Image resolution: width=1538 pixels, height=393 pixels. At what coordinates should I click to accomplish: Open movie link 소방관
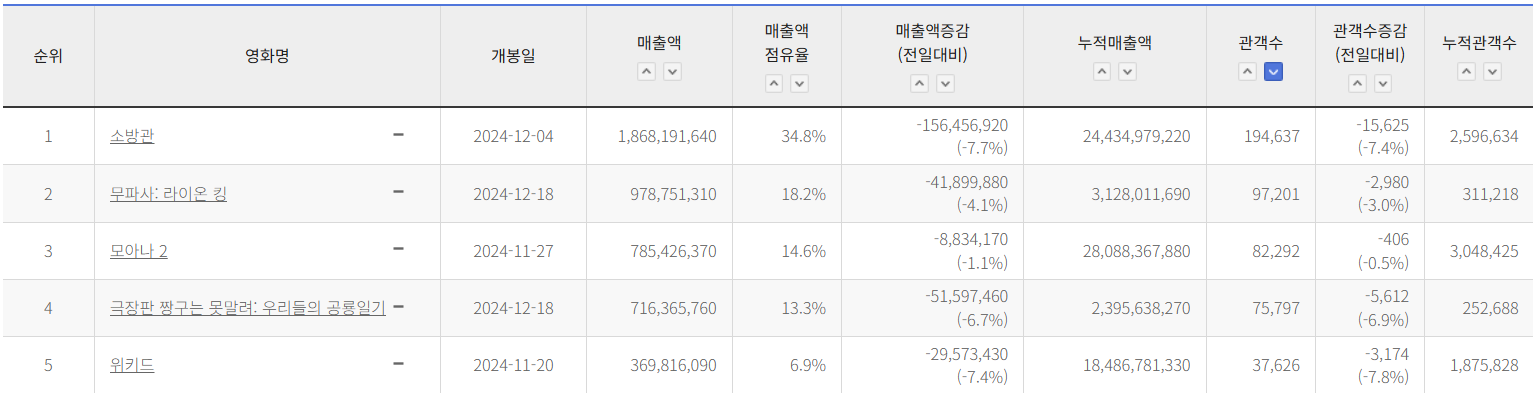point(132,136)
